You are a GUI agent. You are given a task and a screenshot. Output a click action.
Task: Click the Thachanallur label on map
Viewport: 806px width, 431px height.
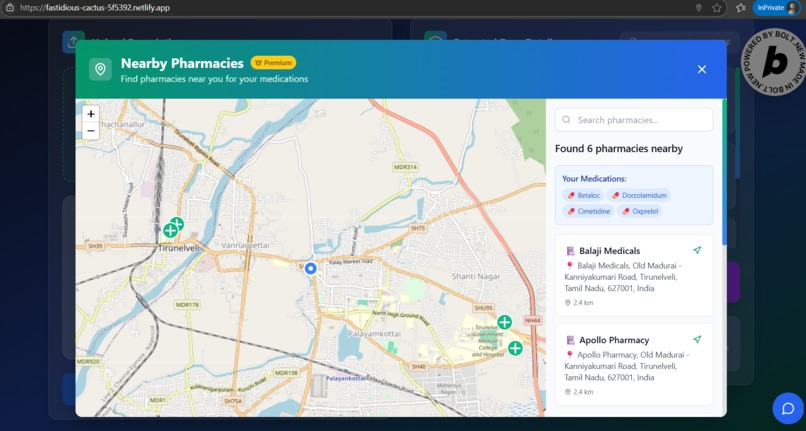click(121, 124)
